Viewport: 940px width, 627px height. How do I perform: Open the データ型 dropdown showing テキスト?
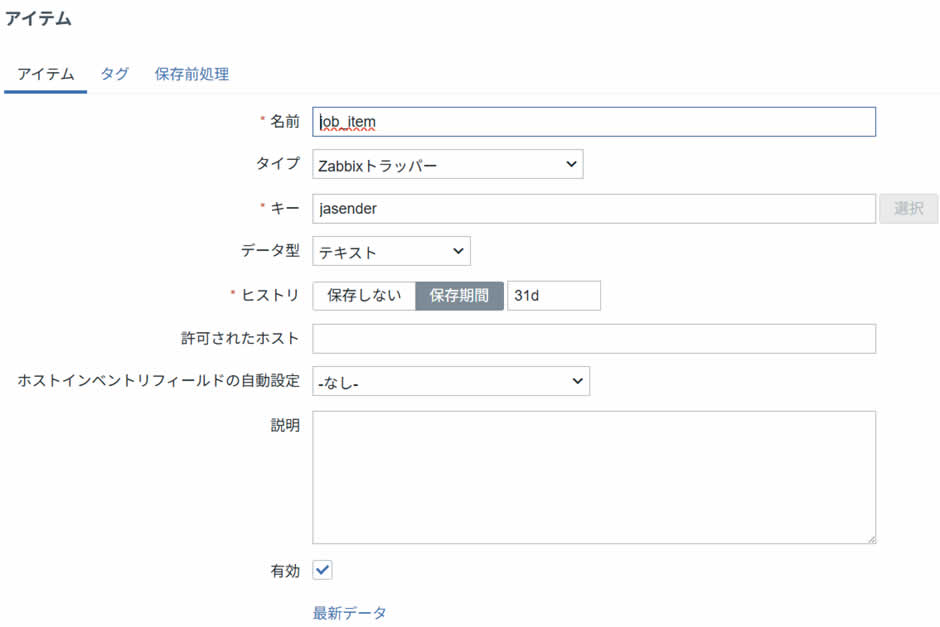click(390, 251)
